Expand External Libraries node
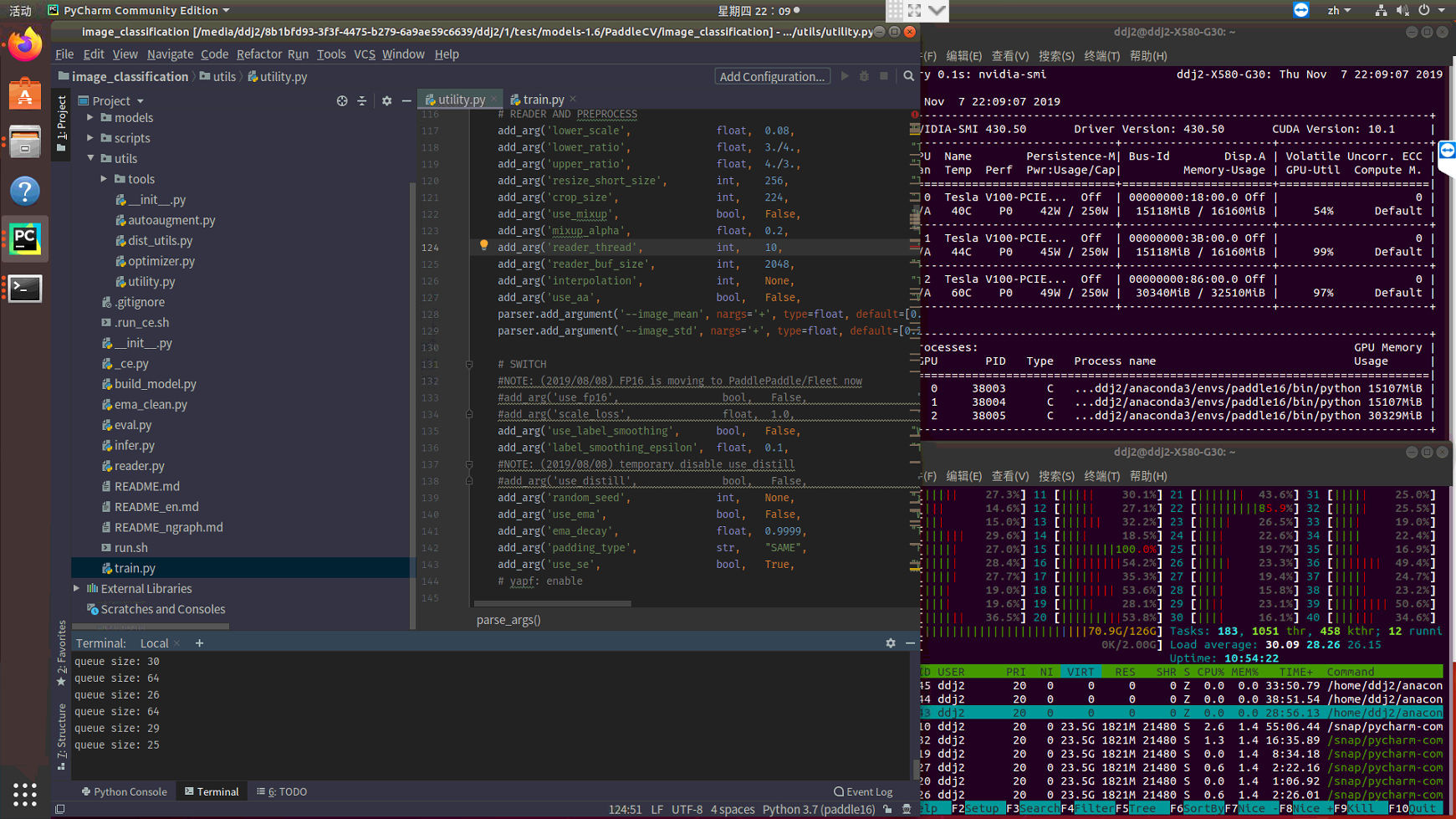1456x819 pixels. (x=77, y=589)
